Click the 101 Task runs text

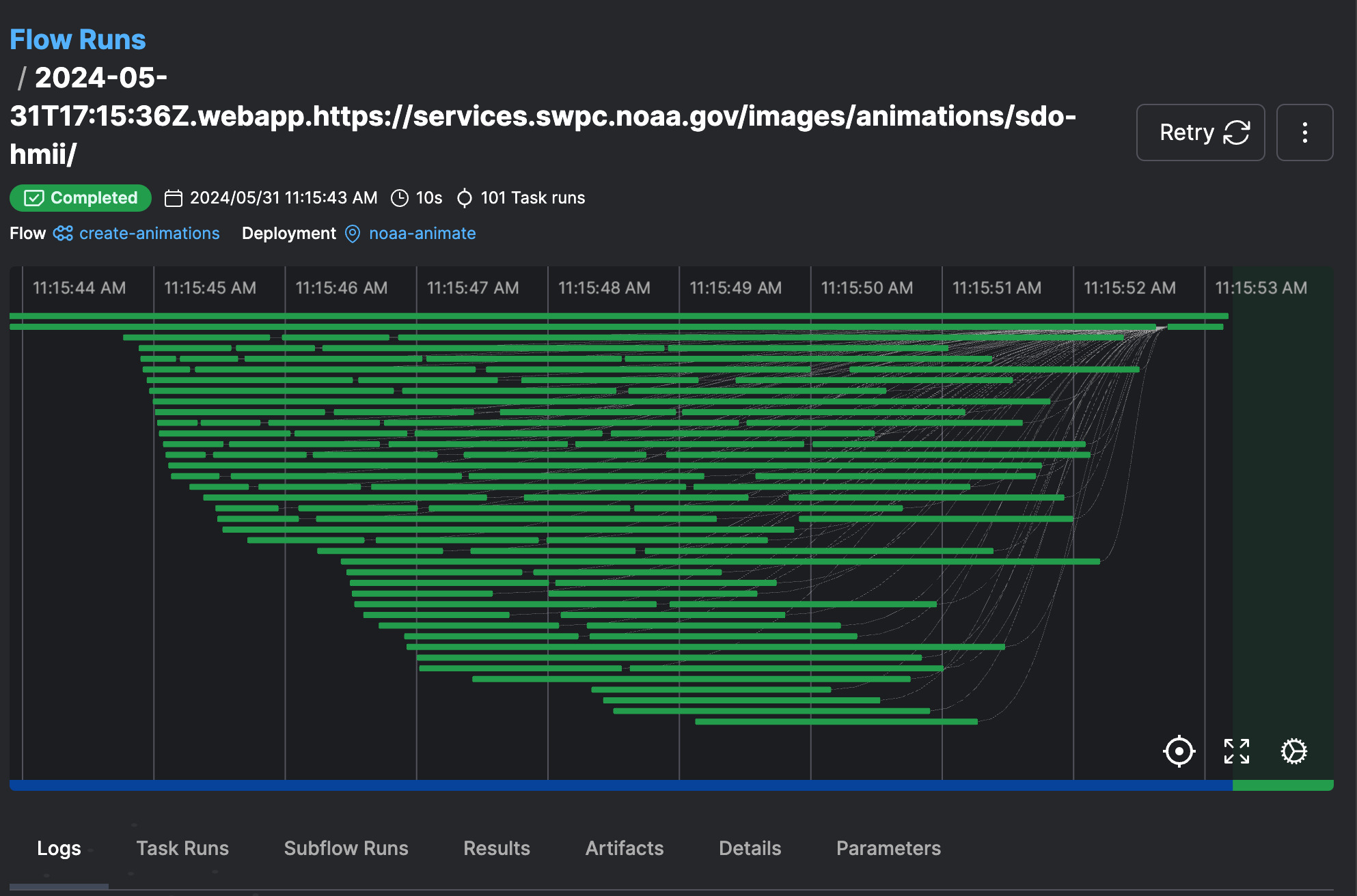pyautogui.click(x=533, y=198)
